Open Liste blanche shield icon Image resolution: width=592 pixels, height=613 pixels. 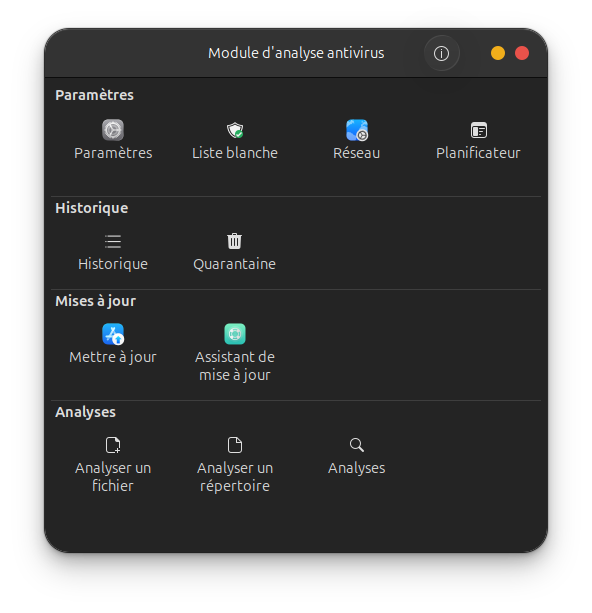235,130
